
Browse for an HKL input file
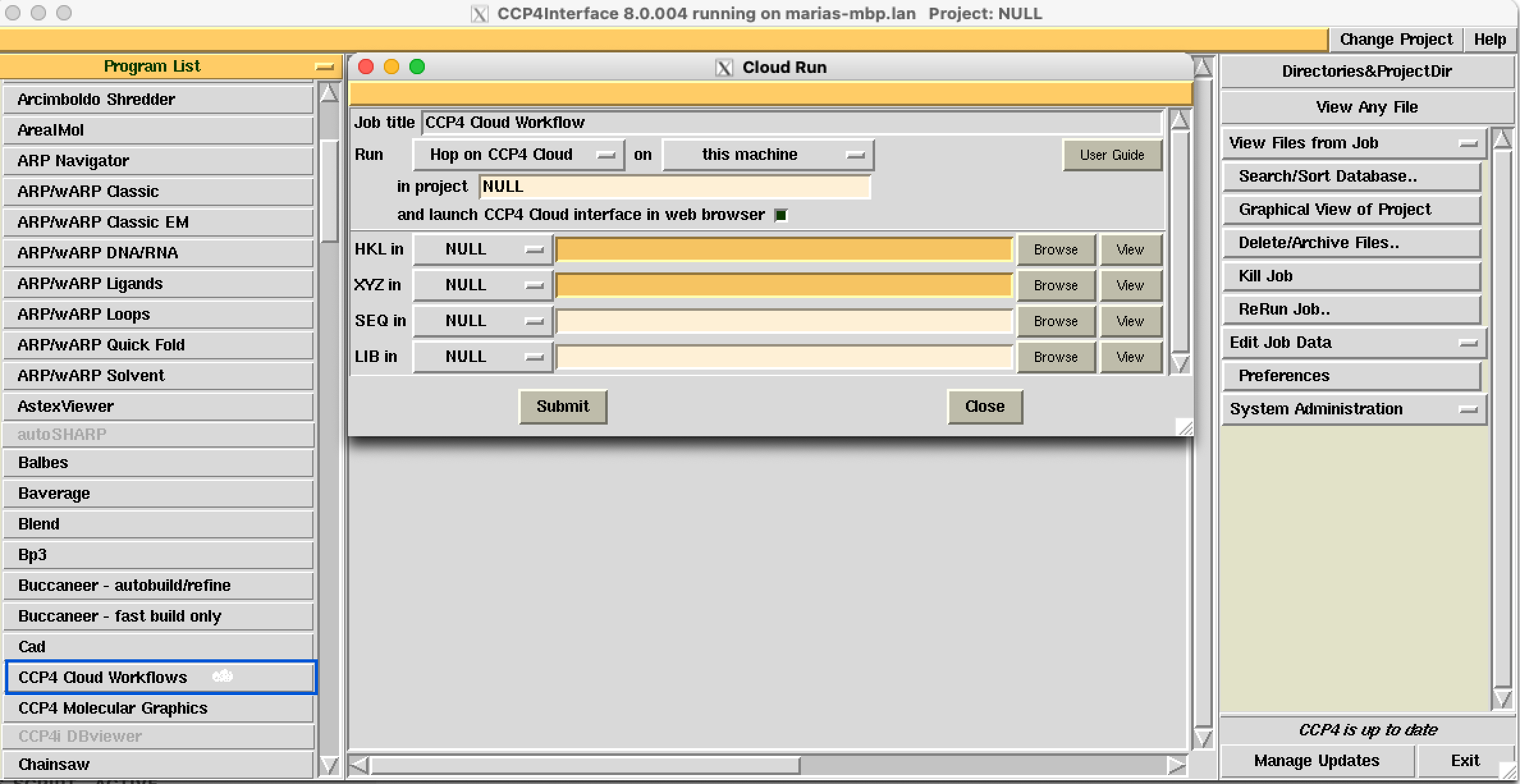pos(1056,249)
